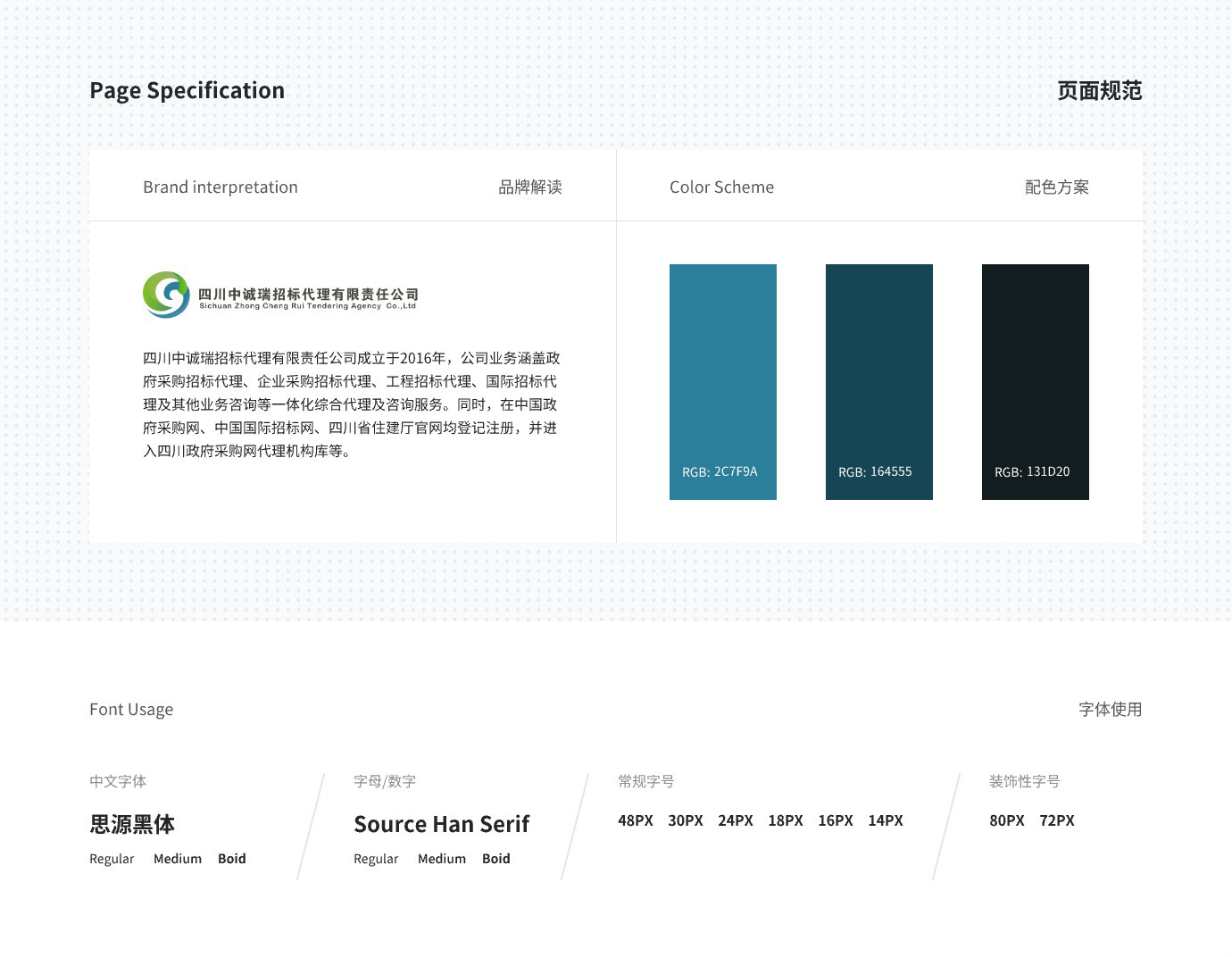
Task: Select Source Han Serif font name
Action: [x=442, y=824]
